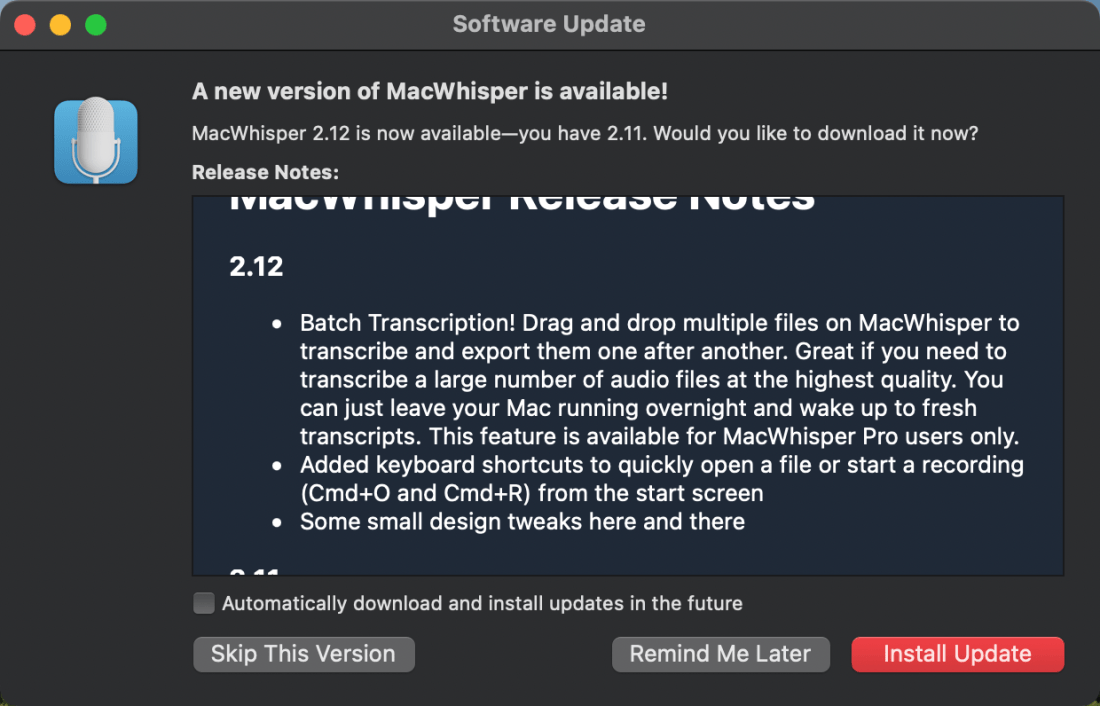Enable automatic download and install of updates
The image size is (1100, 706).
(x=203, y=603)
